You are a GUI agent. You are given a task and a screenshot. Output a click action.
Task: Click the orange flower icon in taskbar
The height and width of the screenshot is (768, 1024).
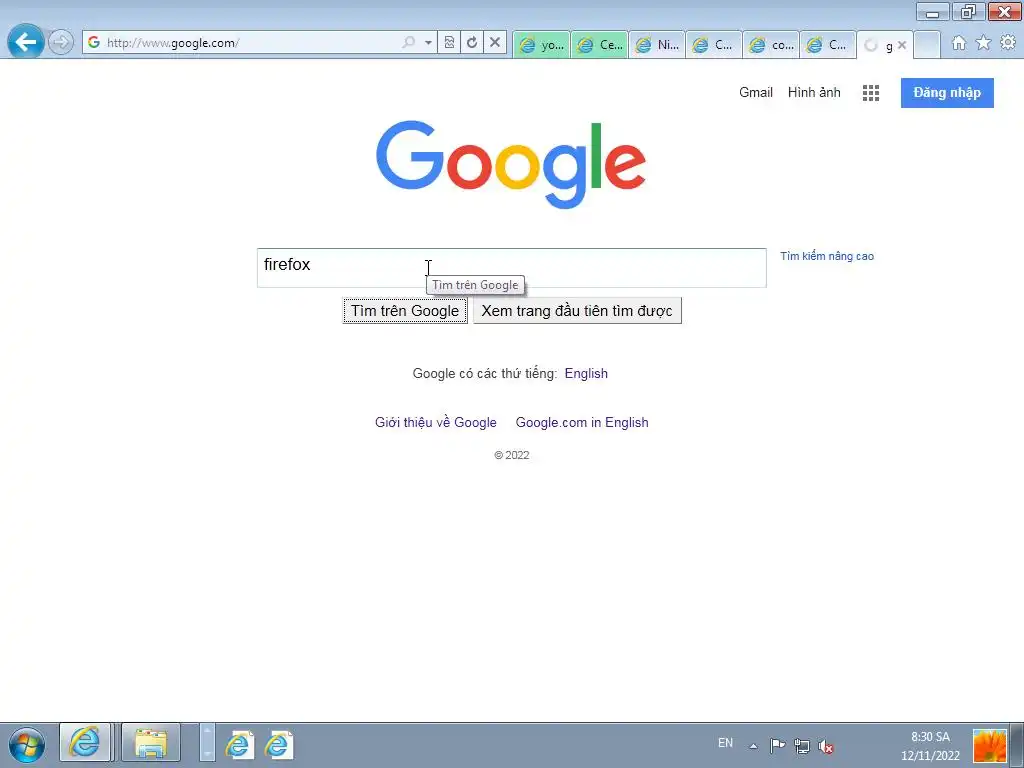point(990,746)
